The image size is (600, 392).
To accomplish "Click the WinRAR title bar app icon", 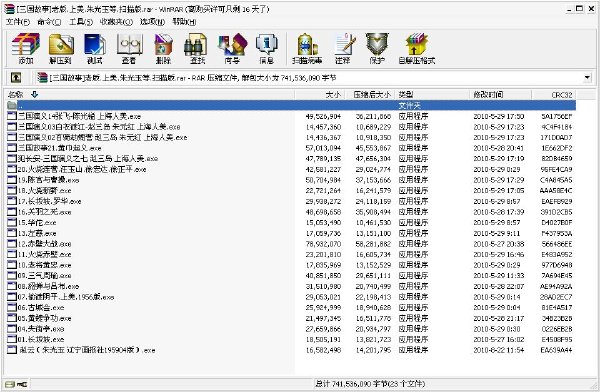I will pyautogui.click(x=9, y=9).
